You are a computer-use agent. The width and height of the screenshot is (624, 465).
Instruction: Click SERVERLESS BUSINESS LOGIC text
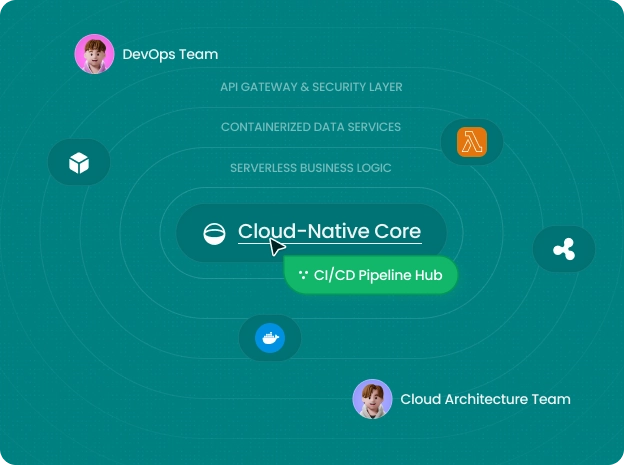tap(311, 168)
